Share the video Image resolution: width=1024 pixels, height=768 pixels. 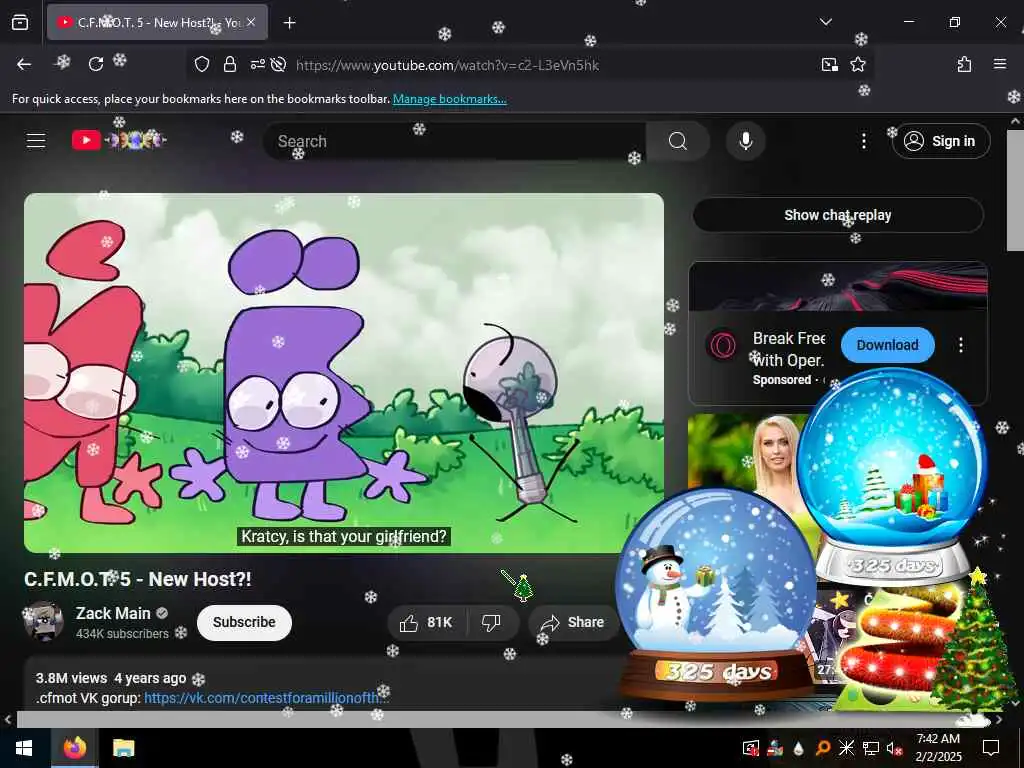pyautogui.click(x=573, y=622)
